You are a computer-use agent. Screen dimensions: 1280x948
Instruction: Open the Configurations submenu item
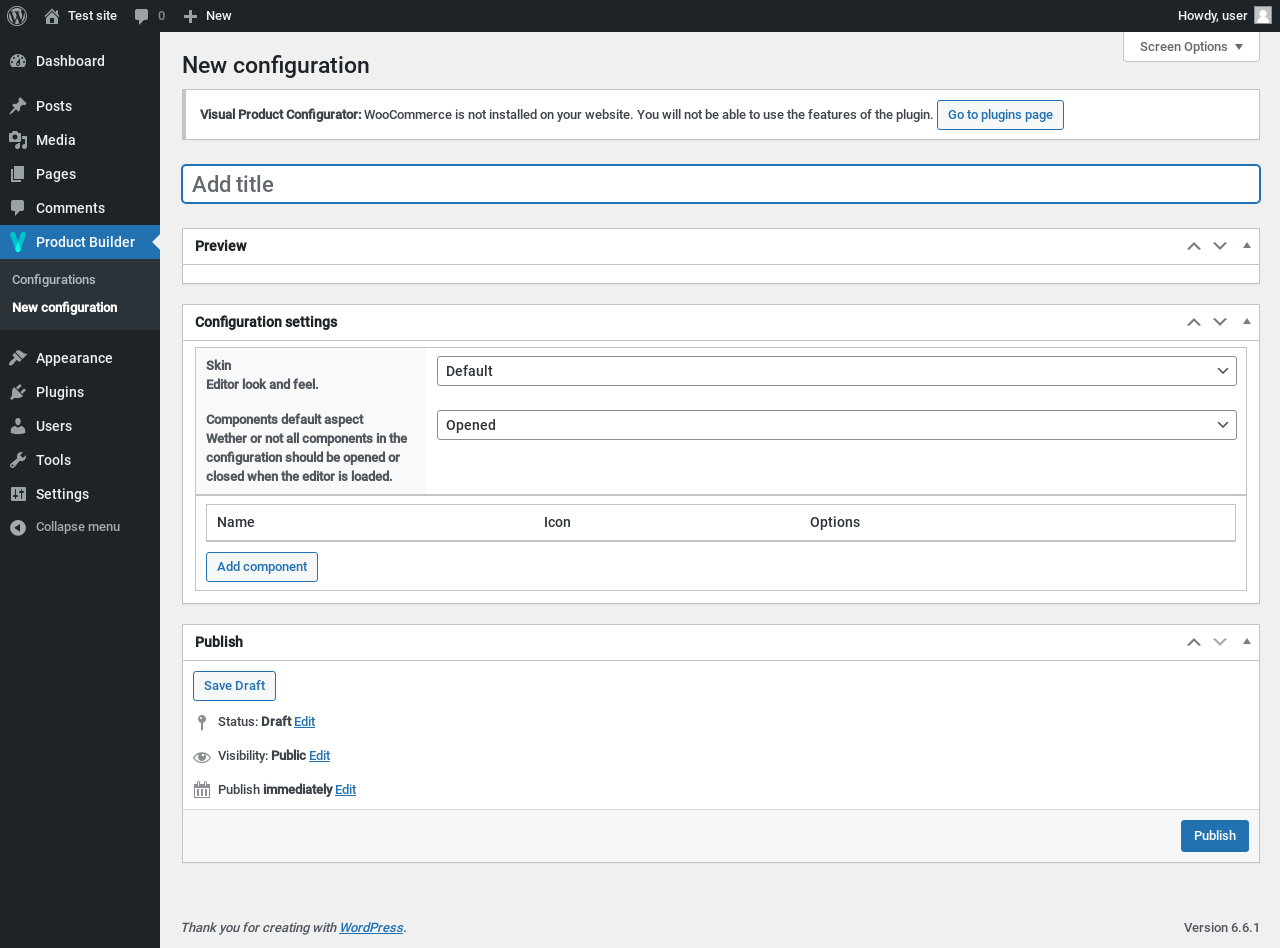click(54, 280)
